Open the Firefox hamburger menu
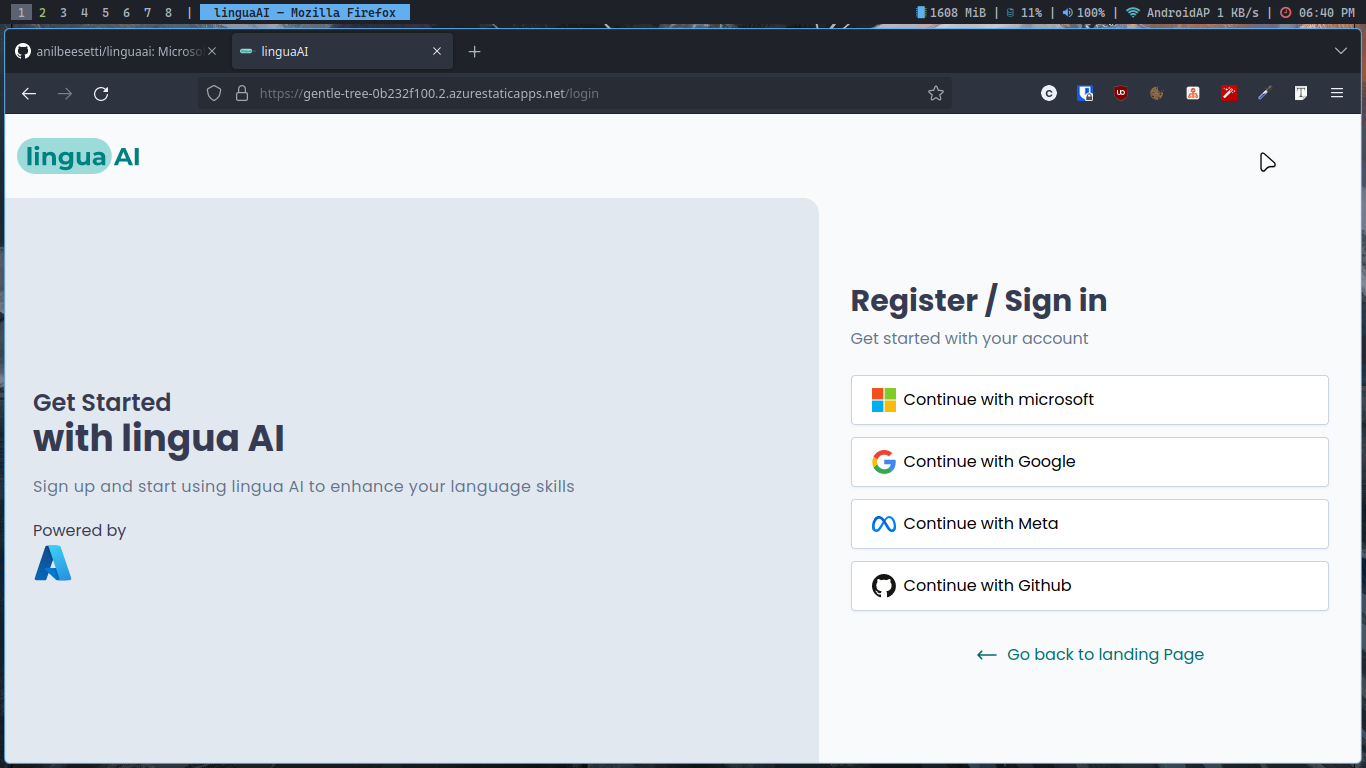The image size is (1366, 768). click(x=1337, y=93)
